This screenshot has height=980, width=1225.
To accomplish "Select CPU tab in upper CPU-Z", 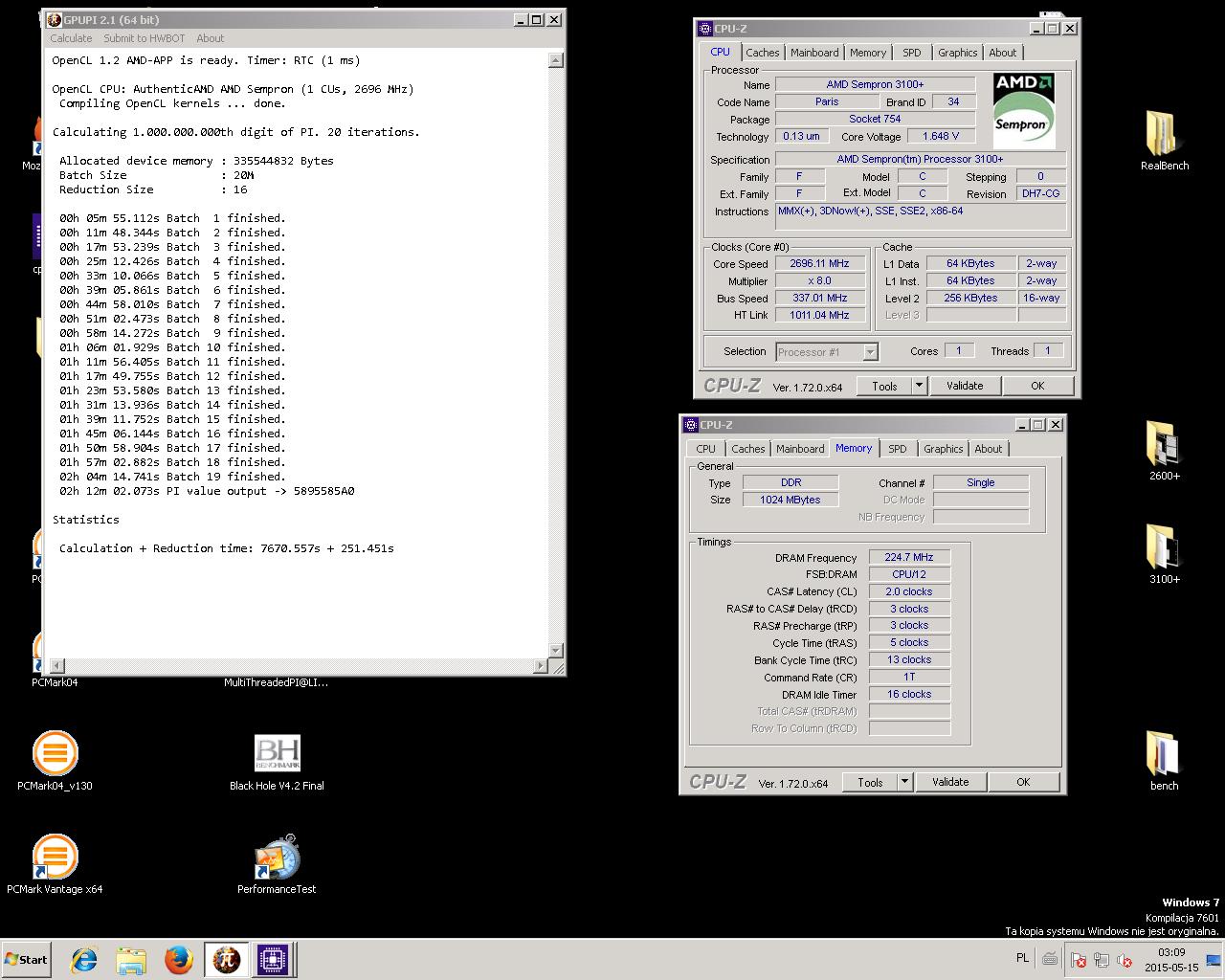I will (720, 52).
